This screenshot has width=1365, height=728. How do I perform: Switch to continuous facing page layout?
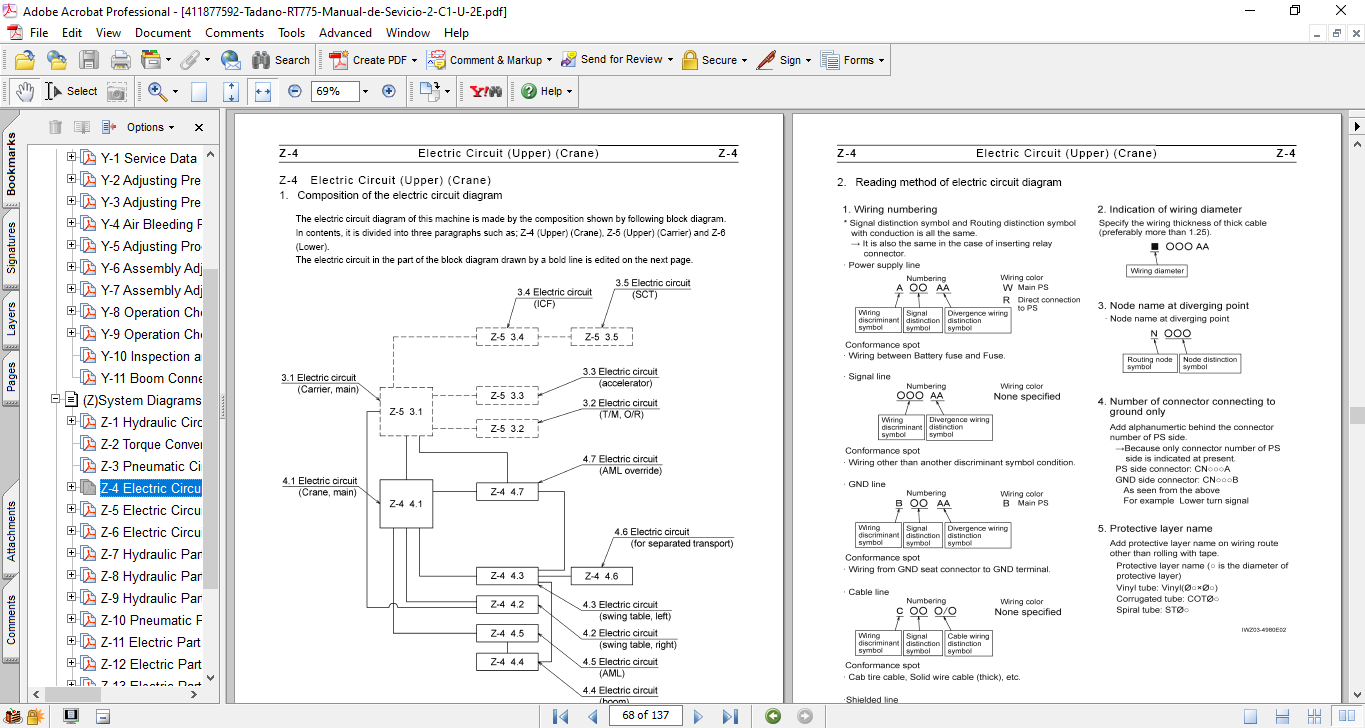point(1314,716)
